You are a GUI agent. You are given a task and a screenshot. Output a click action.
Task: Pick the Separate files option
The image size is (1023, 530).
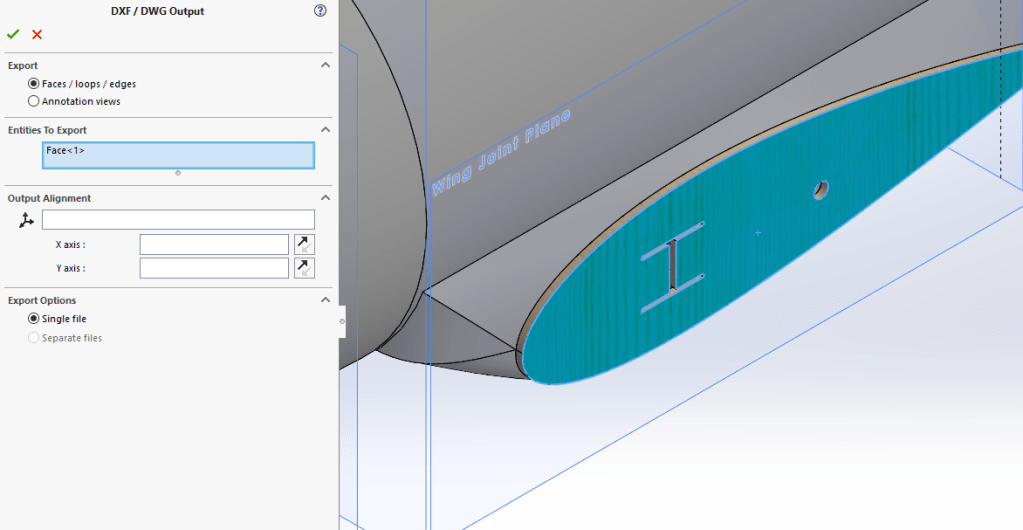34,338
